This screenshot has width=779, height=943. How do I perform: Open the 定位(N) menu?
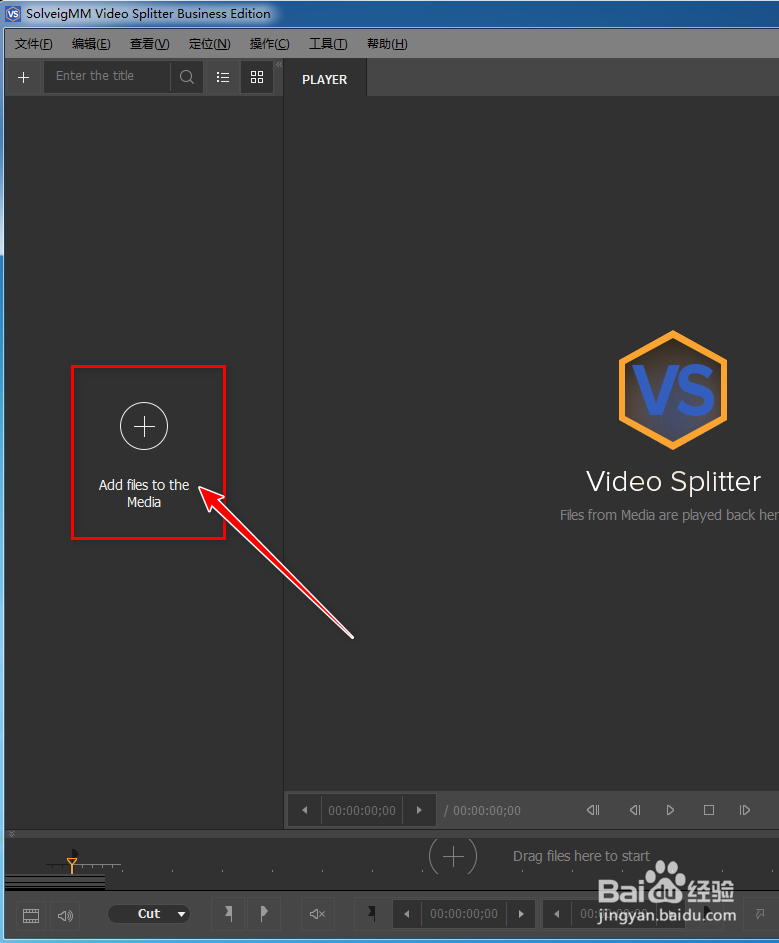tap(209, 44)
